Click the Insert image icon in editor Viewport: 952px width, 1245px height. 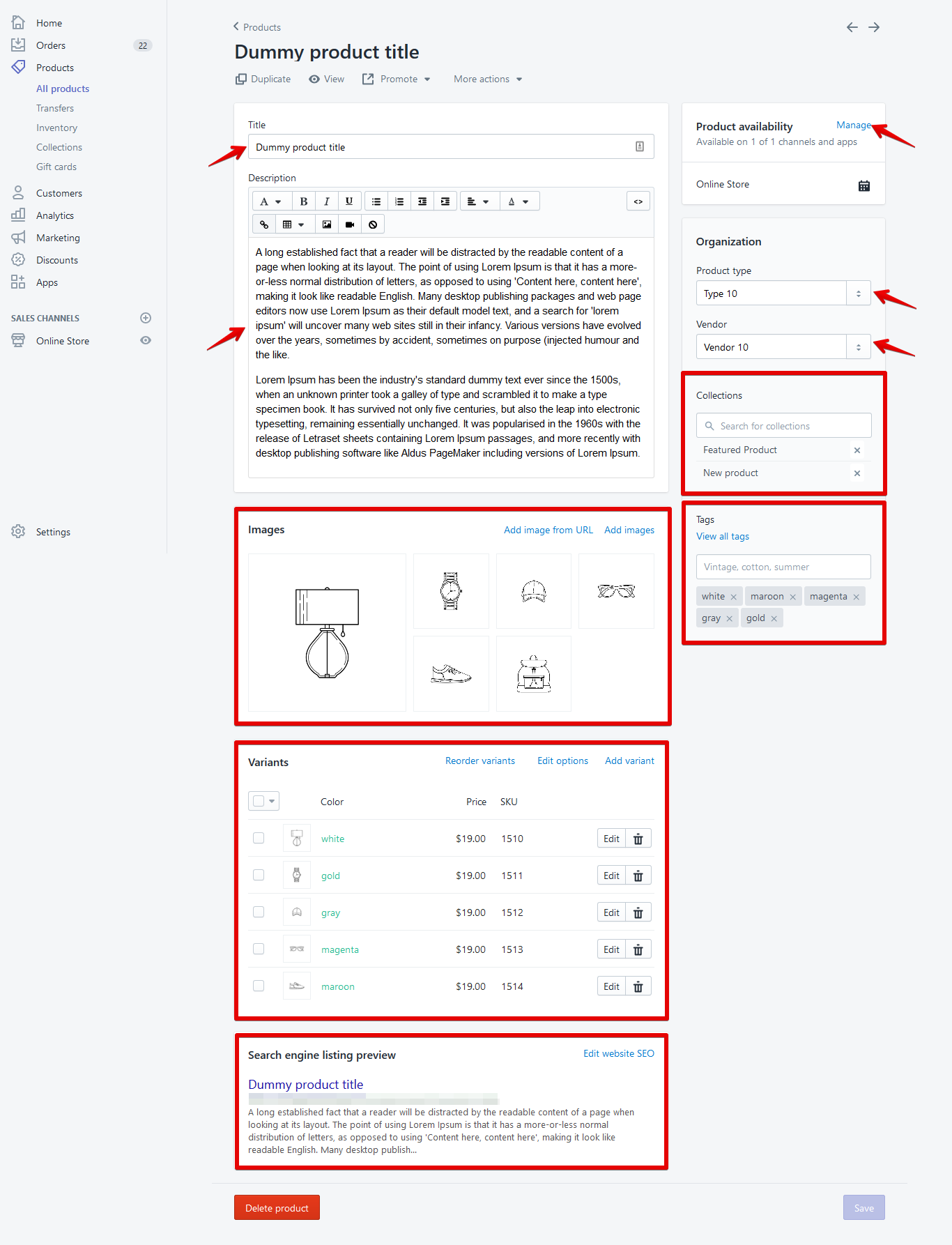tap(327, 224)
